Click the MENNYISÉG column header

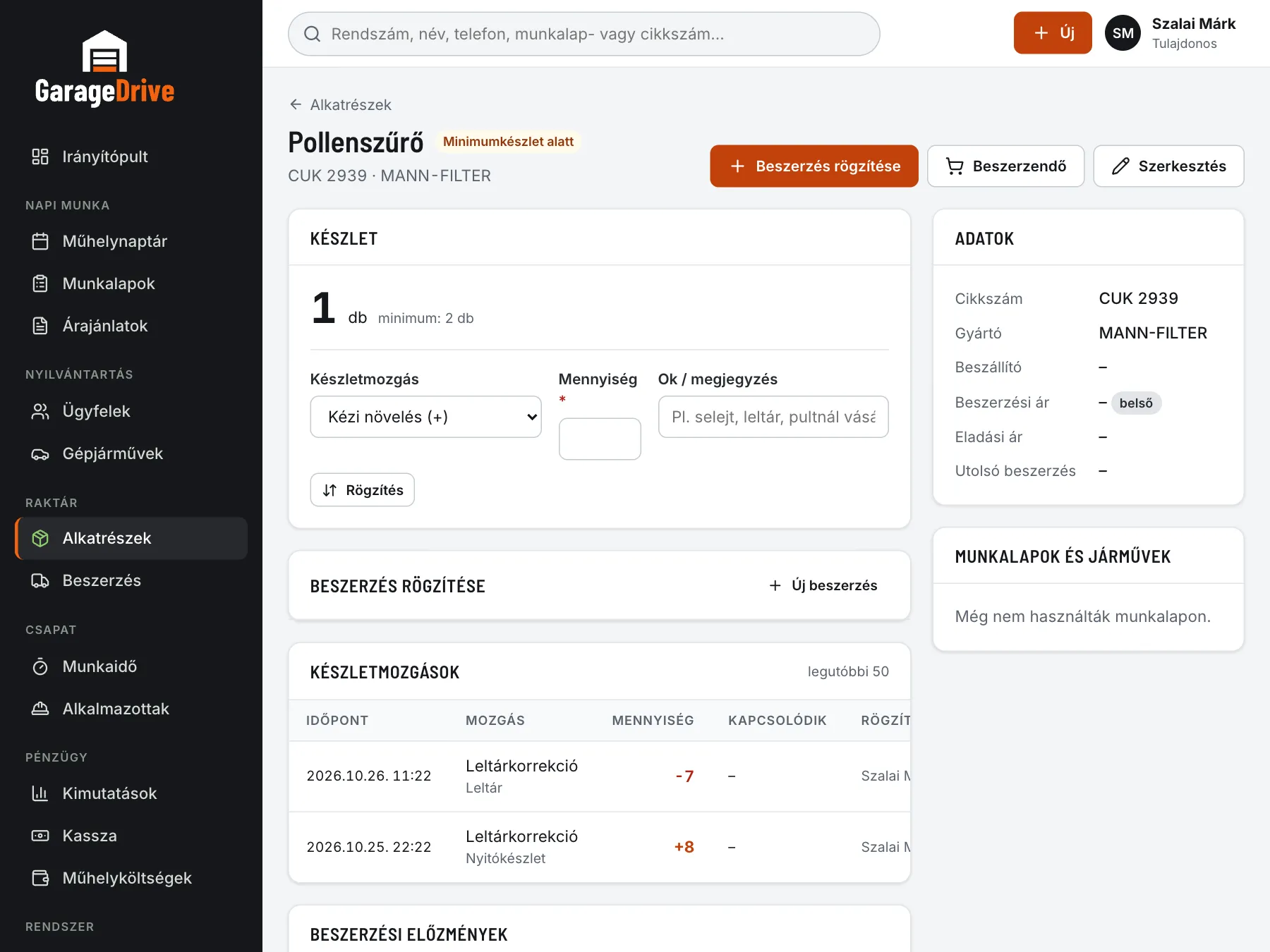[653, 721]
